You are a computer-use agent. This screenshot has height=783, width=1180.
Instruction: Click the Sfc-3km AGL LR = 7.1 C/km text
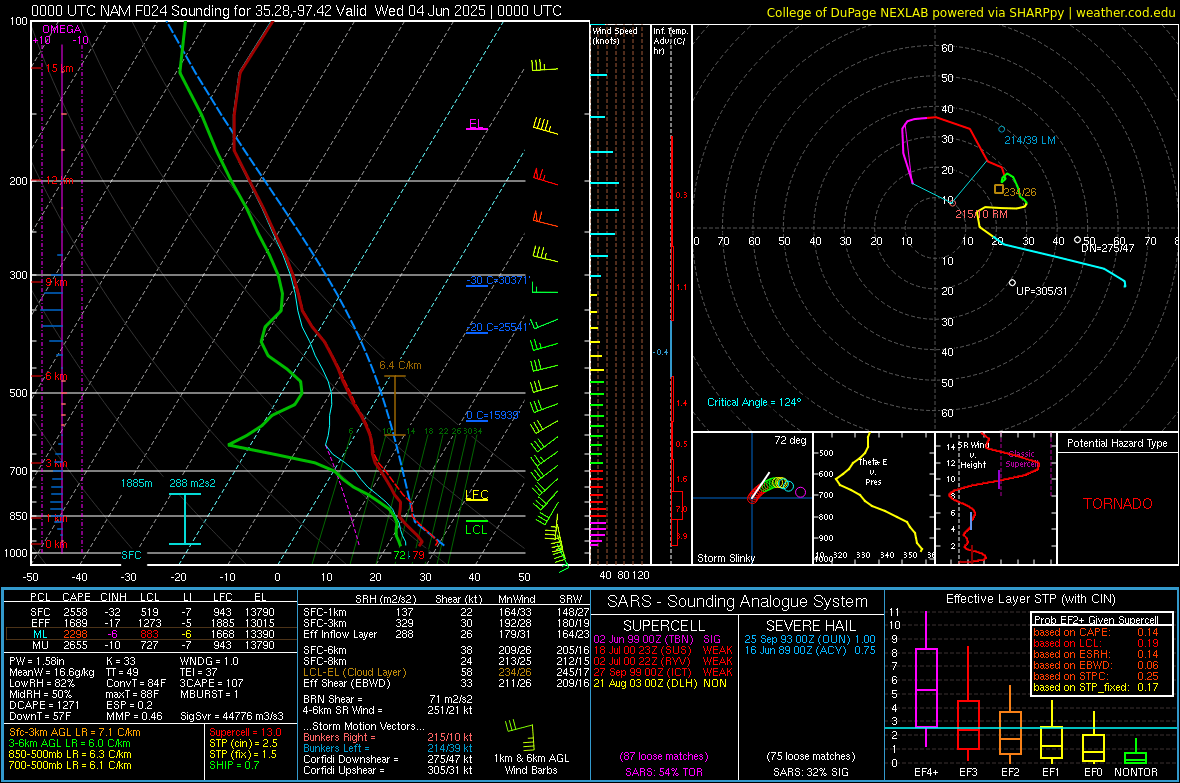coord(75,732)
